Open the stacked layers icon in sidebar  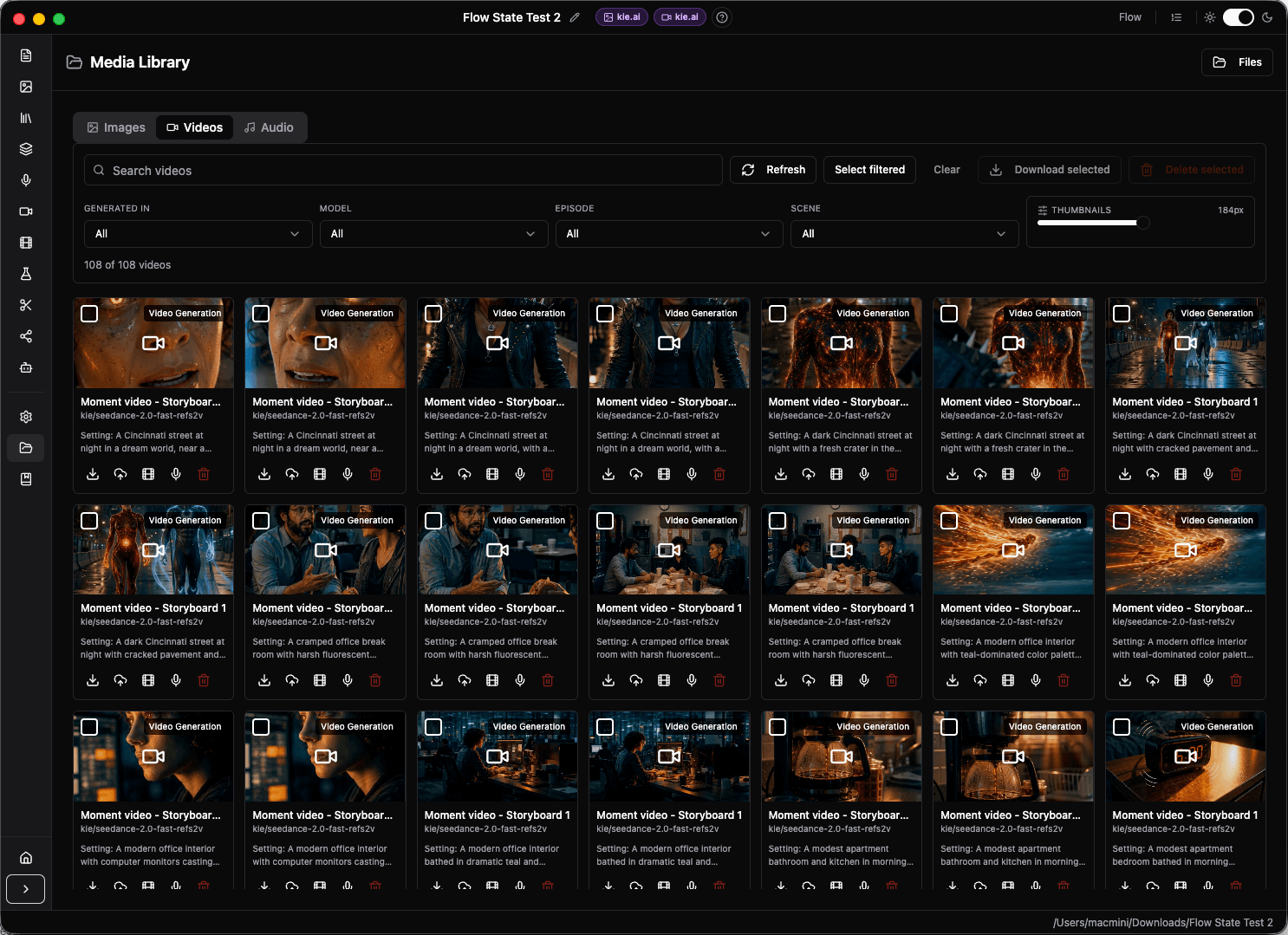click(x=26, y=149)
